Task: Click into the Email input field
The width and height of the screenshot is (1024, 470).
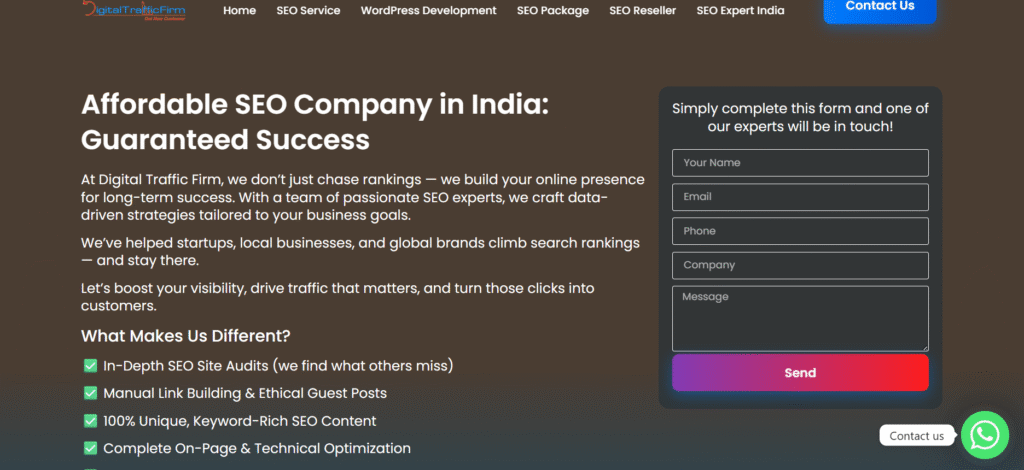Action: [800, 197]
